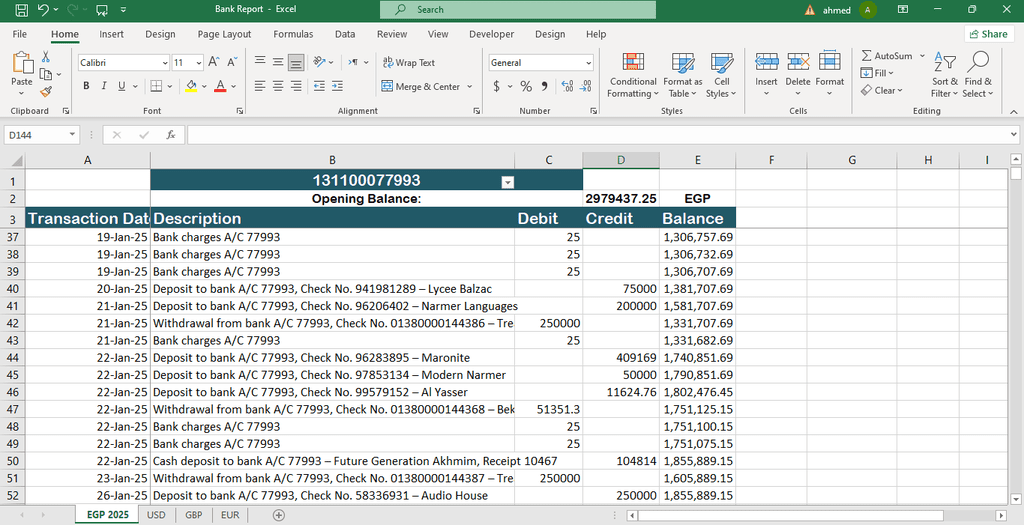Screen dimensions: 1024x525
Task: Click the Increase Decimal icon
Action: coord(567,87)
